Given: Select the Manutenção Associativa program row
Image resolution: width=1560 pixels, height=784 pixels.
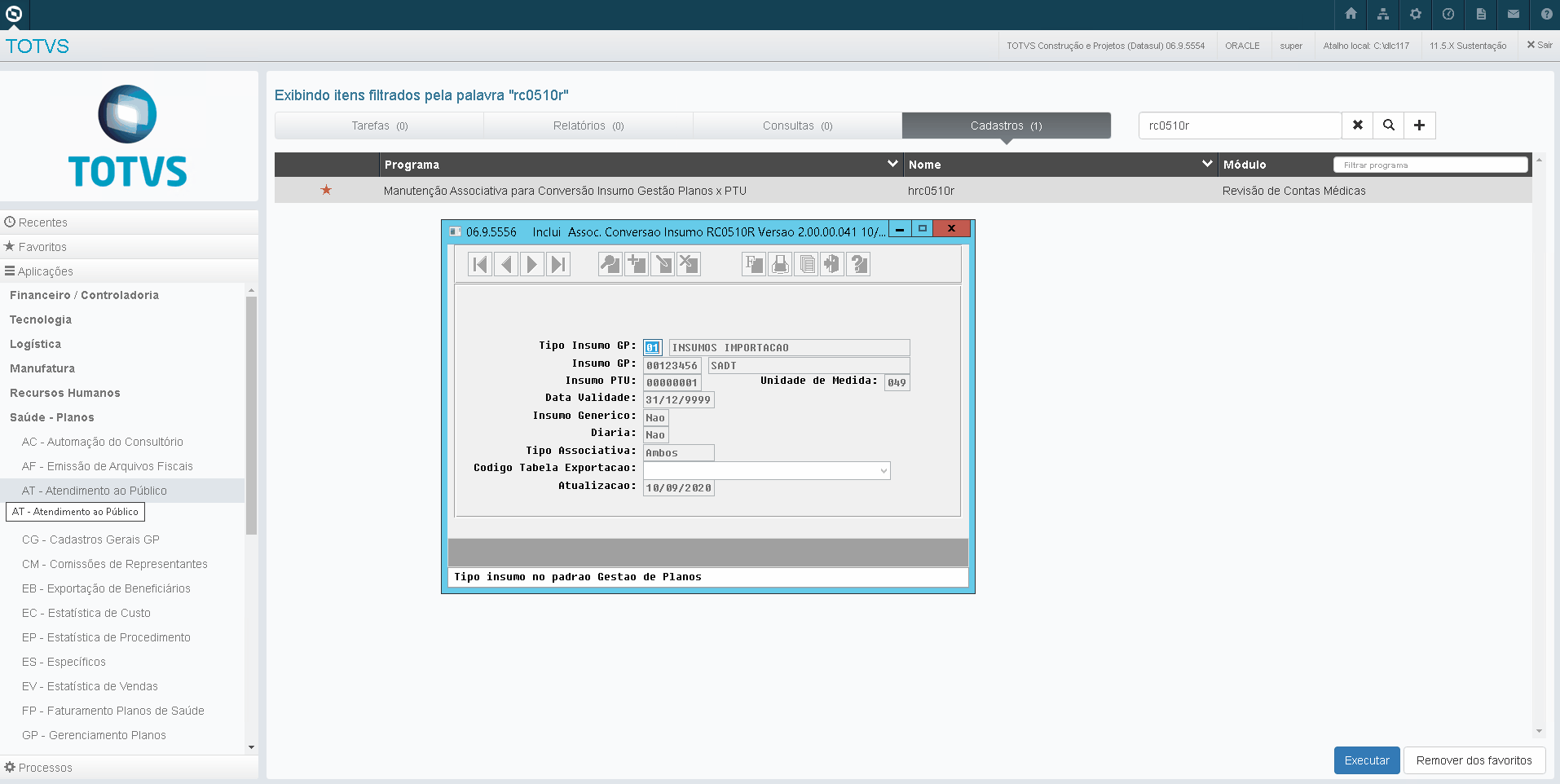Looking at the screenshot, I should 903,190.
